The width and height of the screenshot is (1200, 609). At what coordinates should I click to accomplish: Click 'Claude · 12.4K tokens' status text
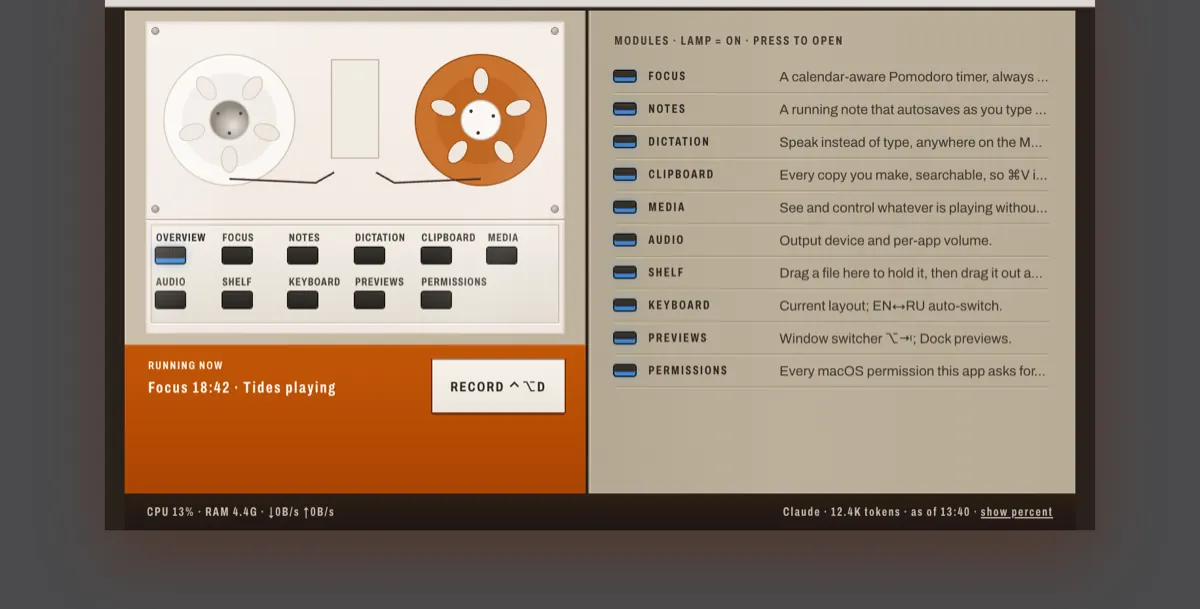[x=842, y=512]
